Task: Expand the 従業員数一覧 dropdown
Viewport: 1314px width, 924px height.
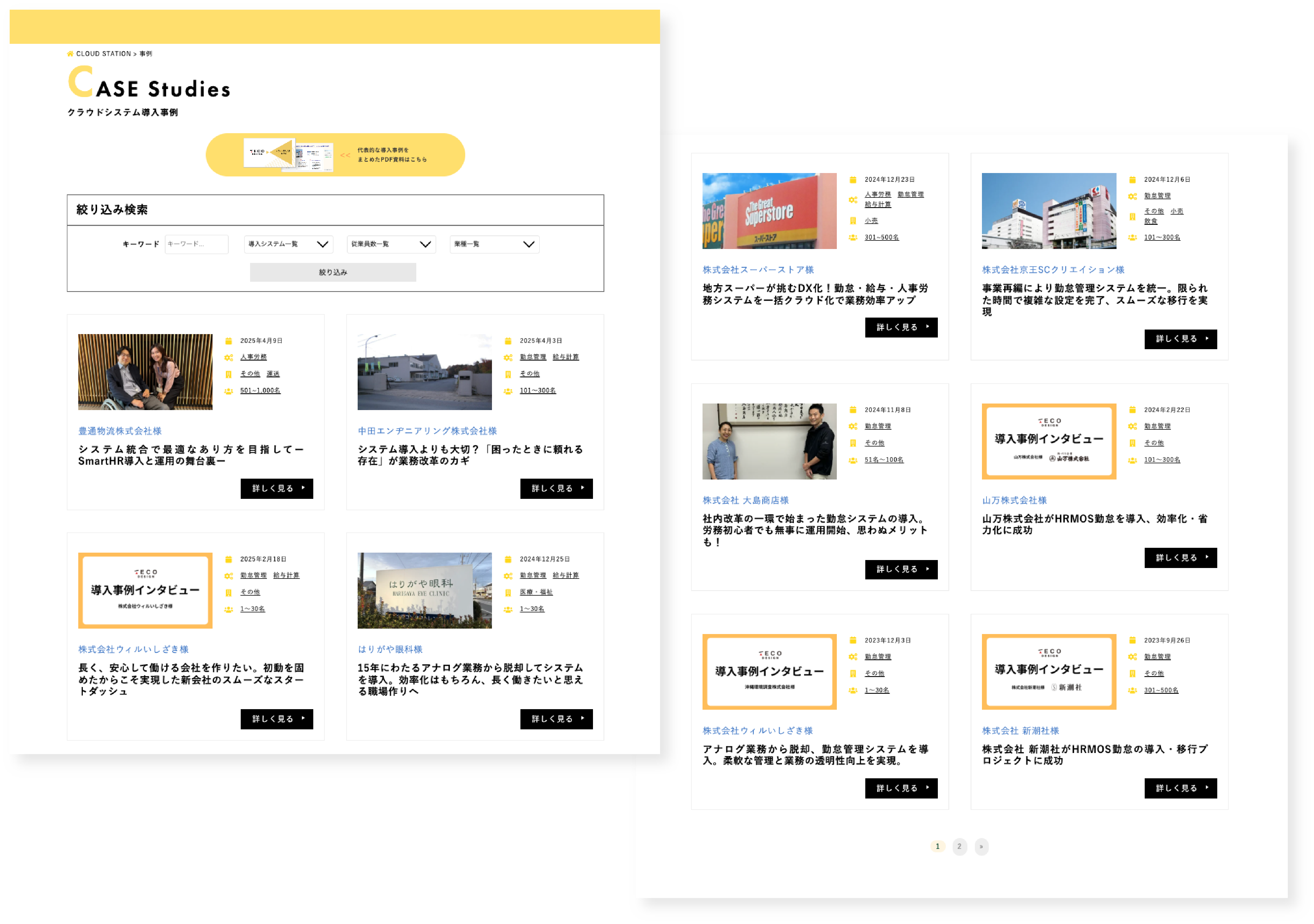Action: tap(392, 244)
